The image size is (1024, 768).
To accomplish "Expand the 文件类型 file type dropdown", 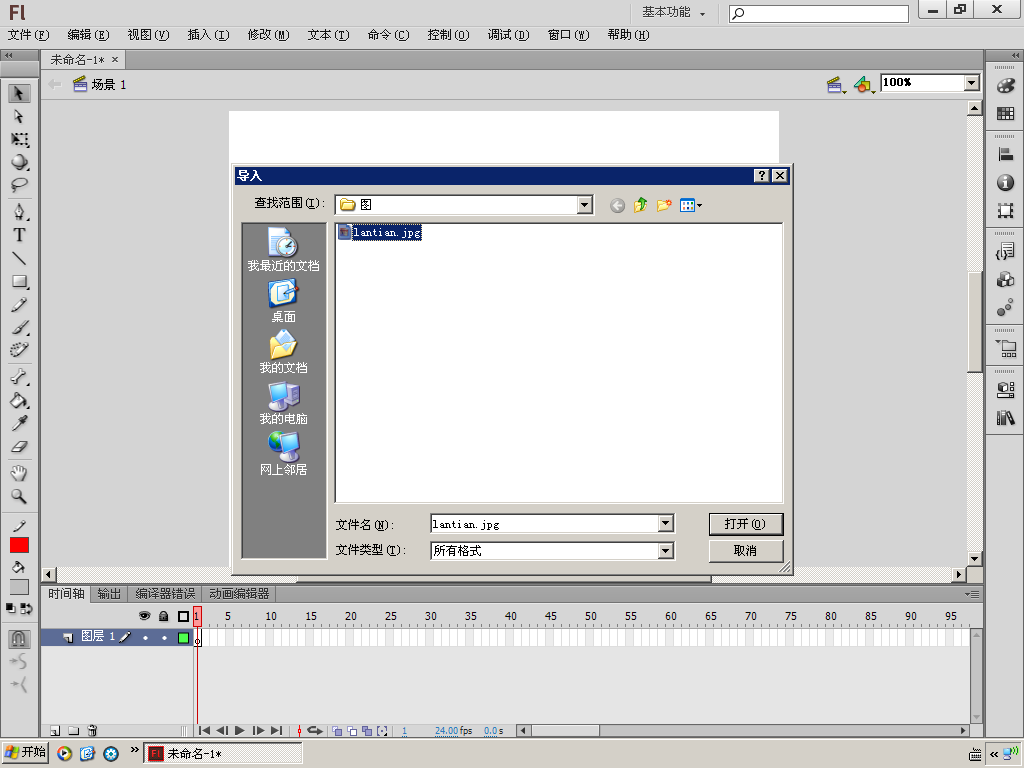I will coord(665,551).
